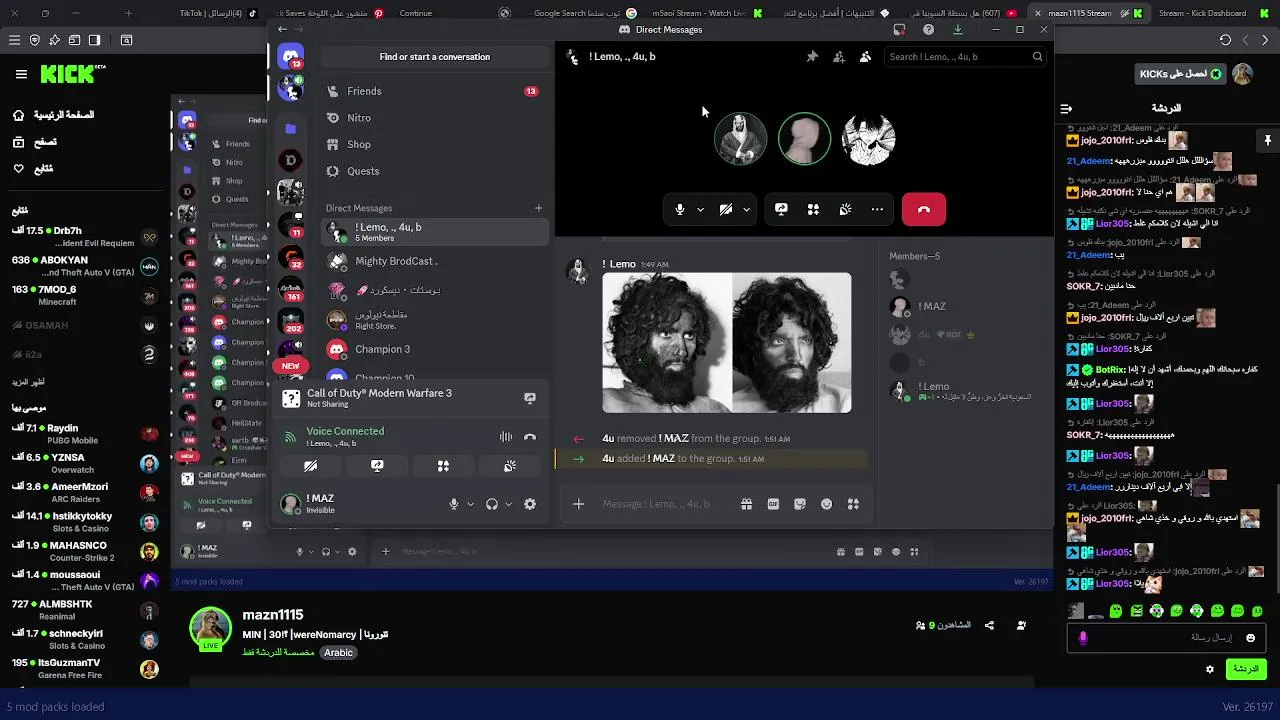The width and height of the screenshot is (1280, 720).
Task: Add friends to the group DM
Action: pyautogui.click(x=839, y=57)
